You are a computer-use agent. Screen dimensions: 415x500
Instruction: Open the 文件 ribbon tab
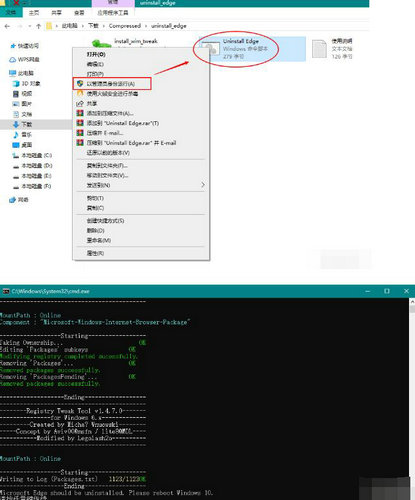coord(10,12)
